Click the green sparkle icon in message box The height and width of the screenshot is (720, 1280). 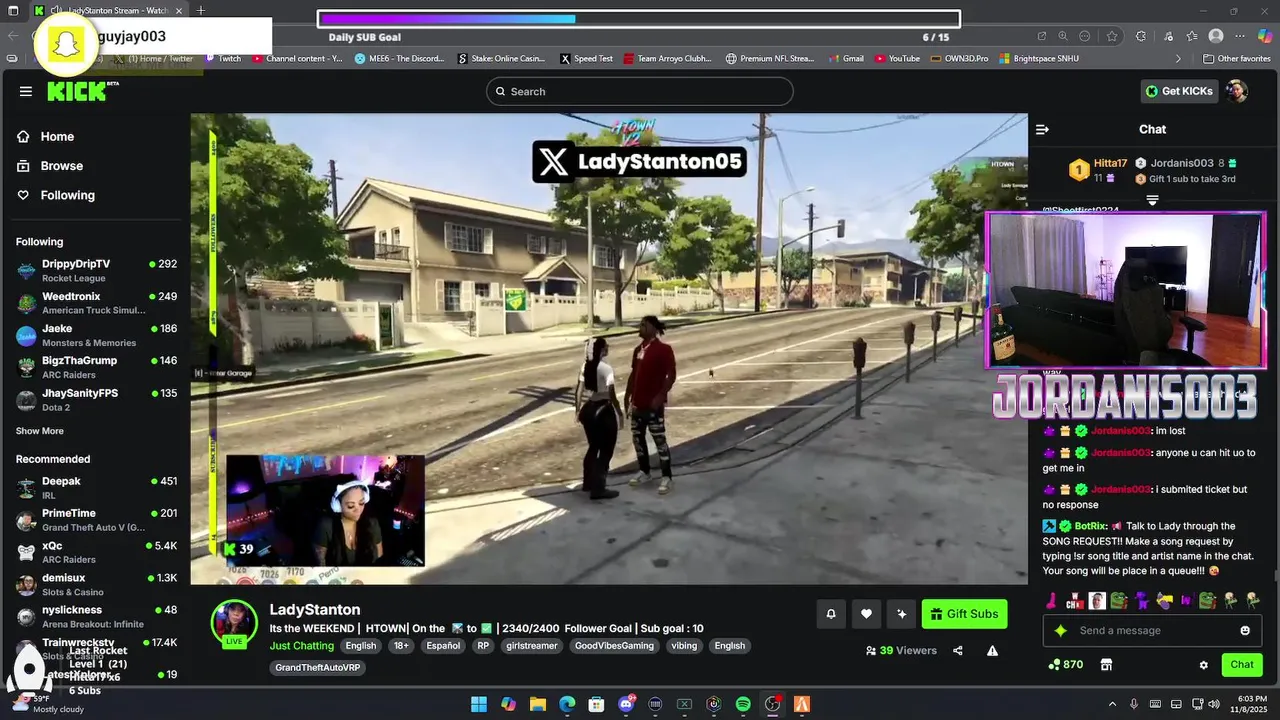pos(1061,631)
